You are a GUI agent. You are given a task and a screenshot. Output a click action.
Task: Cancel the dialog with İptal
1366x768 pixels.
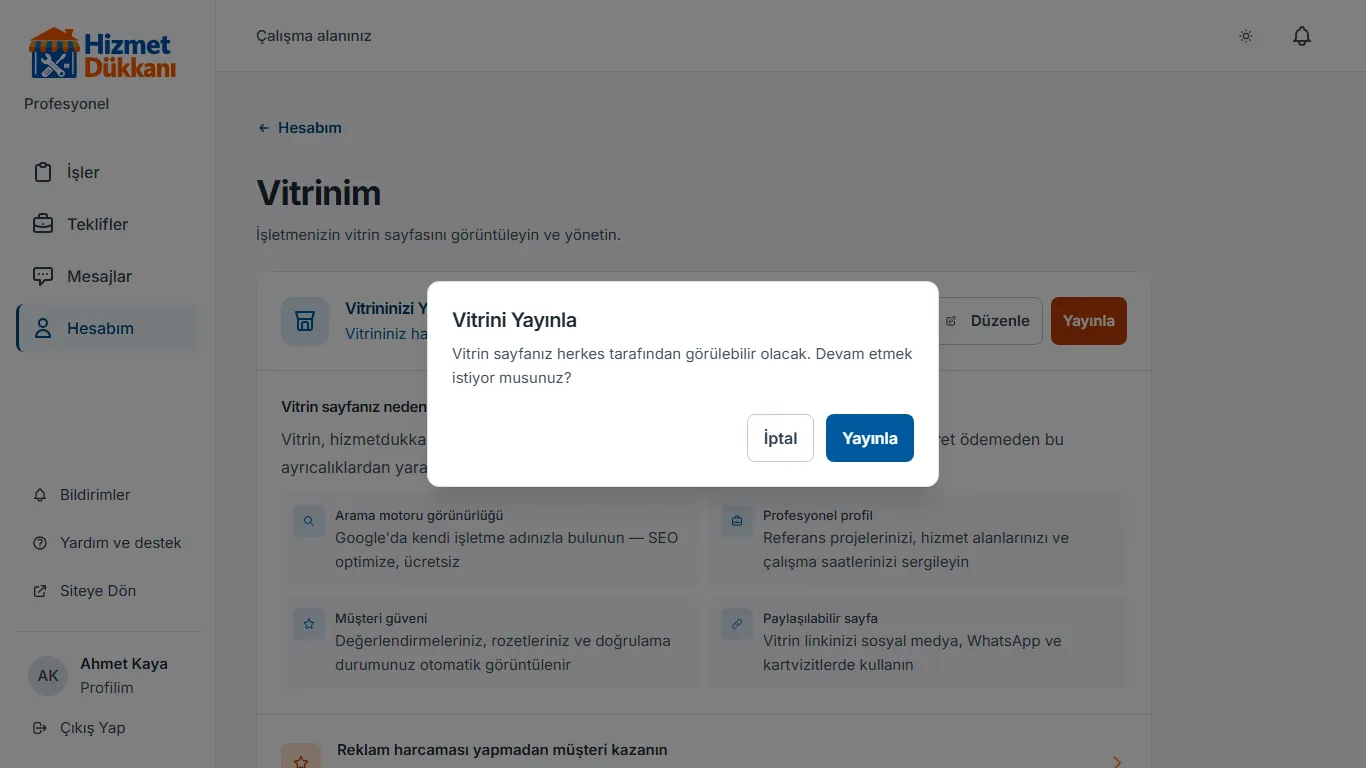coord(780,438)
